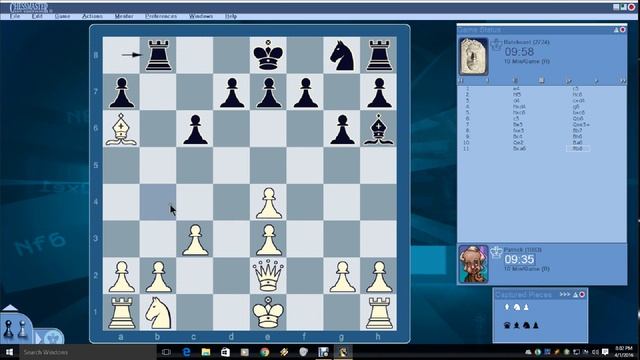Click the king icon tab at bottom-left
640x360 pixels.
(x=52, y=338)
